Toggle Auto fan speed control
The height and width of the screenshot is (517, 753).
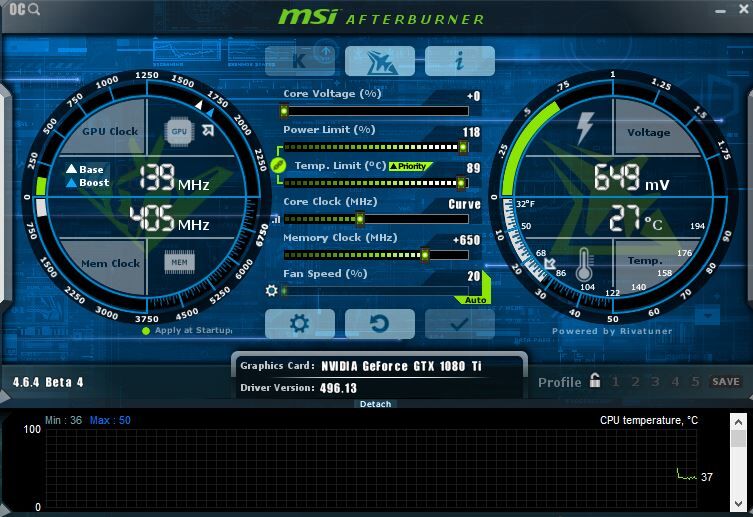[x=475, y=300]
